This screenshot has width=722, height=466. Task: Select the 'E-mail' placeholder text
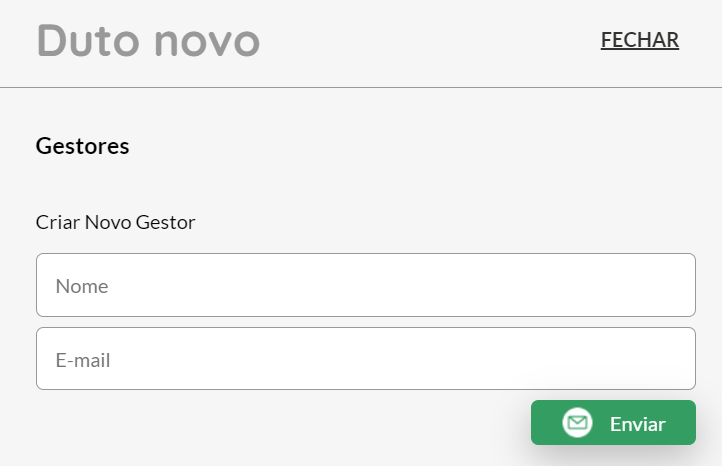click(x=83, y=360)
